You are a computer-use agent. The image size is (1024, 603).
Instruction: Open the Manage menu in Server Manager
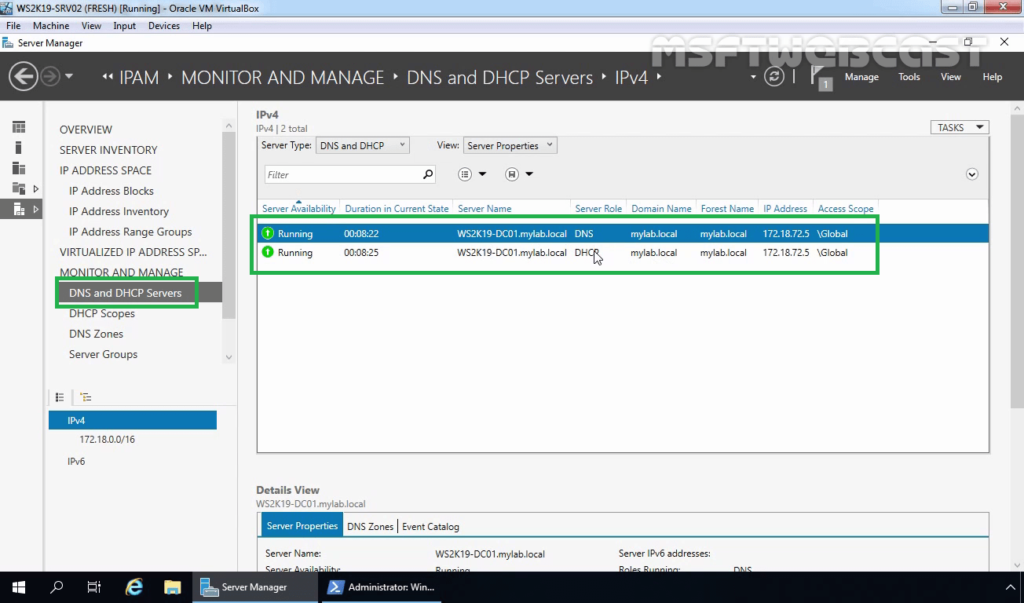click(x=861, y=76)
